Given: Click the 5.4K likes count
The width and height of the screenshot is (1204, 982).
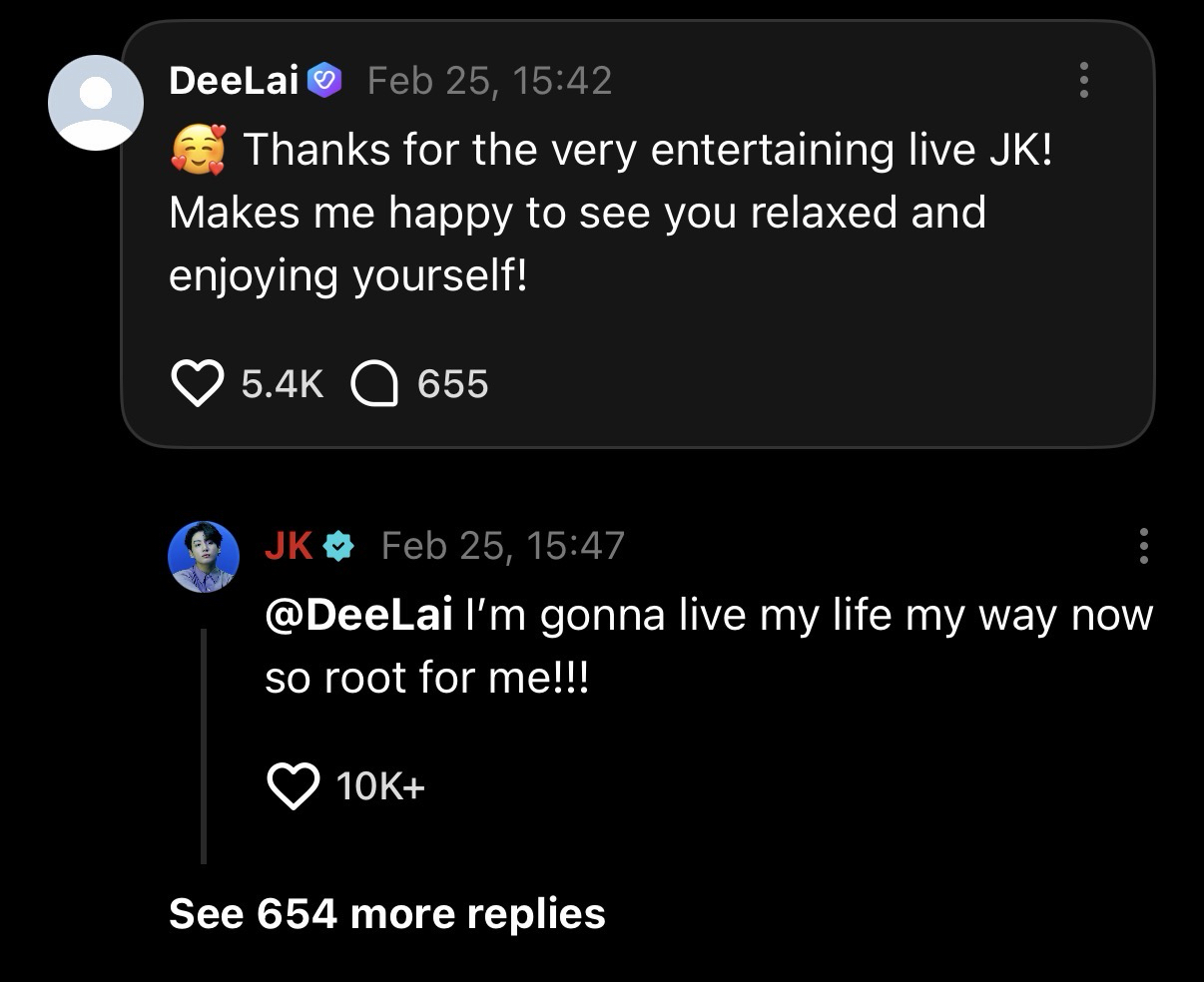Looking at the screenshot, I should [283, 384].
